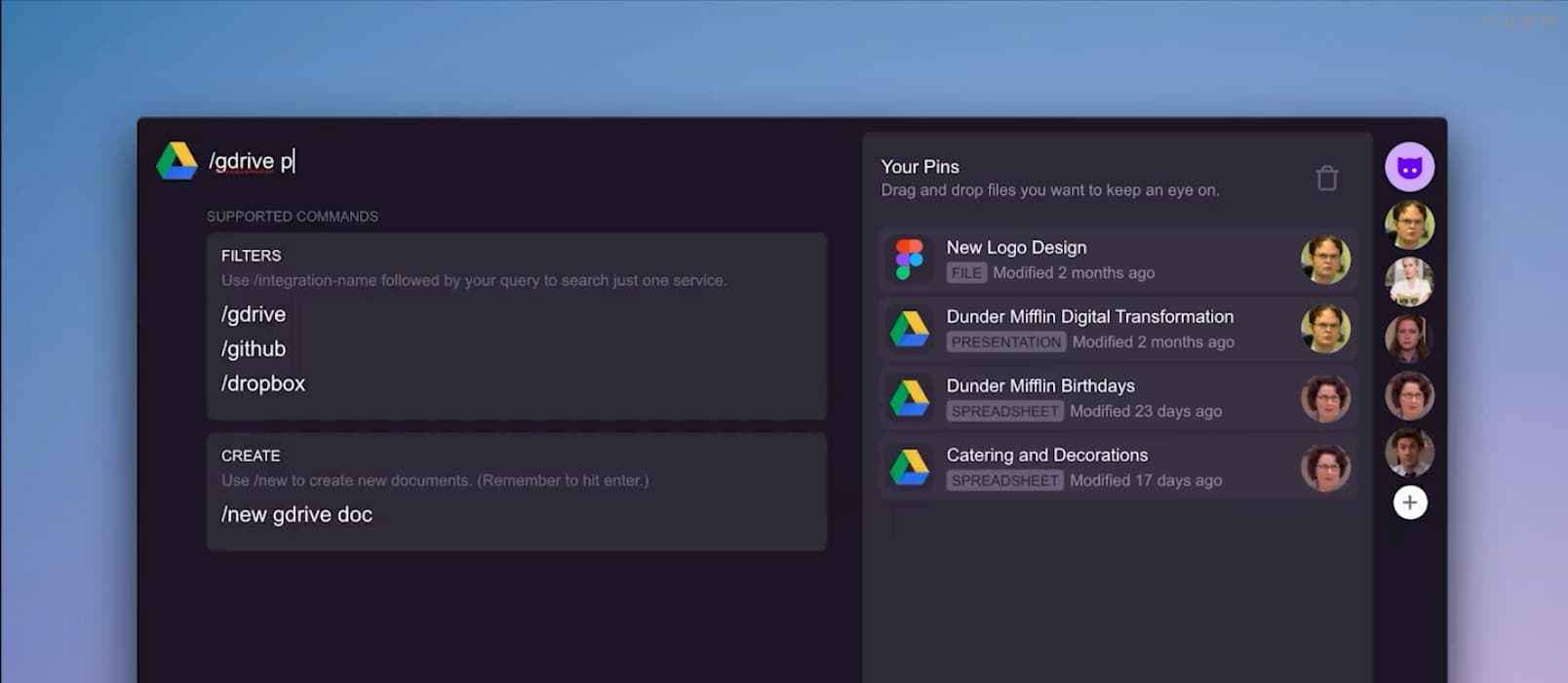Image resolution: width=1568 pixels, height=683 pixels.
Task: Choose the /dropbox filter command
Action: (263, 383)
